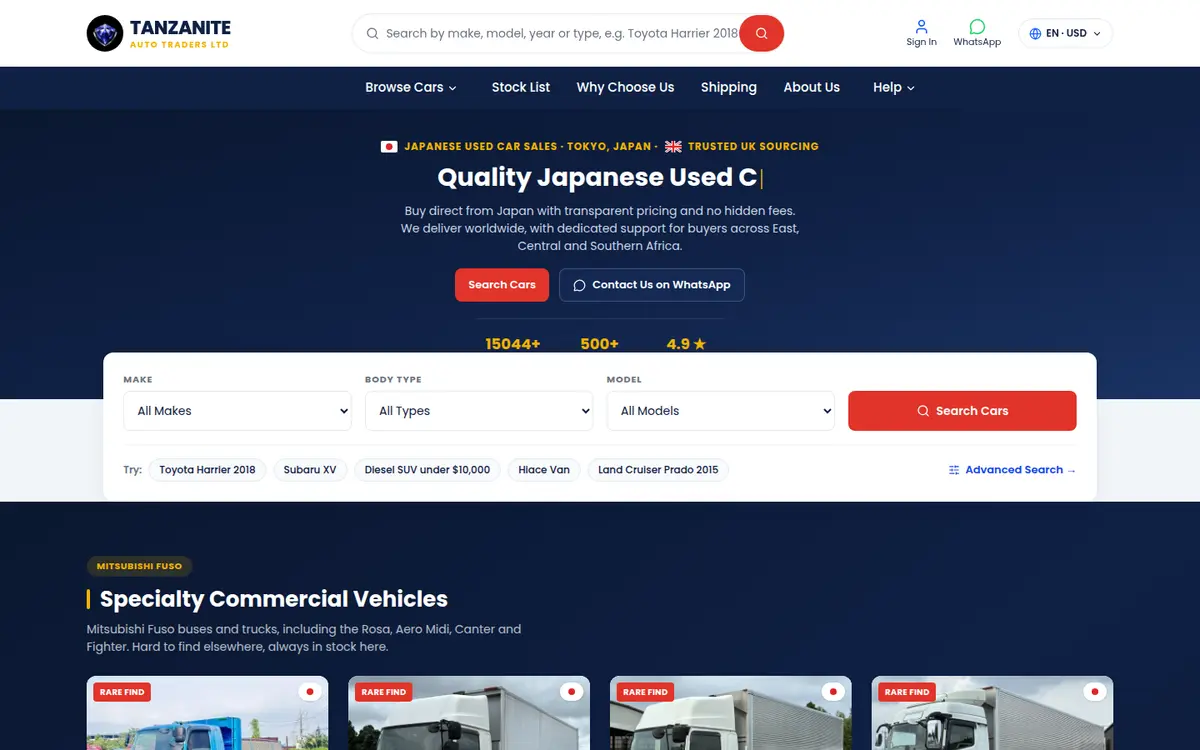Viewport: 1200px width, 750px height.
Task: Expand the Browse Cars menu
Action: [411, 87]
